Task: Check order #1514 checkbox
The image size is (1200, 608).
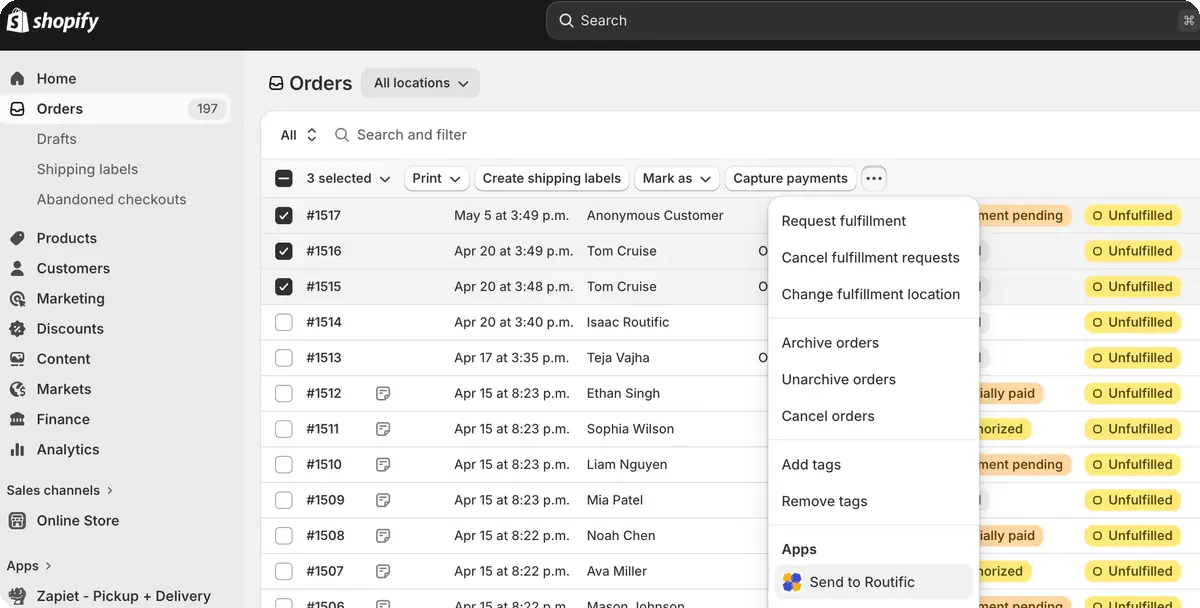Action: 284,322
